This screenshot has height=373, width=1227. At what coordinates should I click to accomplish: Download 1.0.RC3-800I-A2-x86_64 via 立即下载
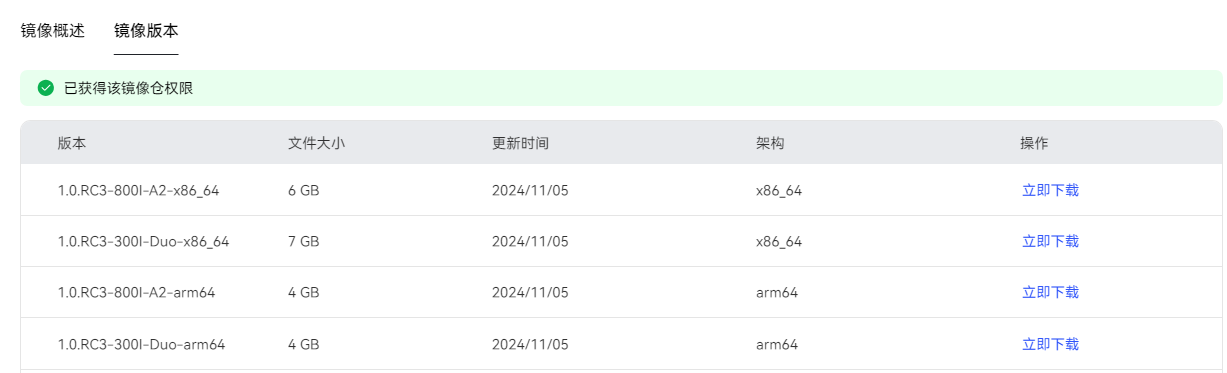point(1050,190)
